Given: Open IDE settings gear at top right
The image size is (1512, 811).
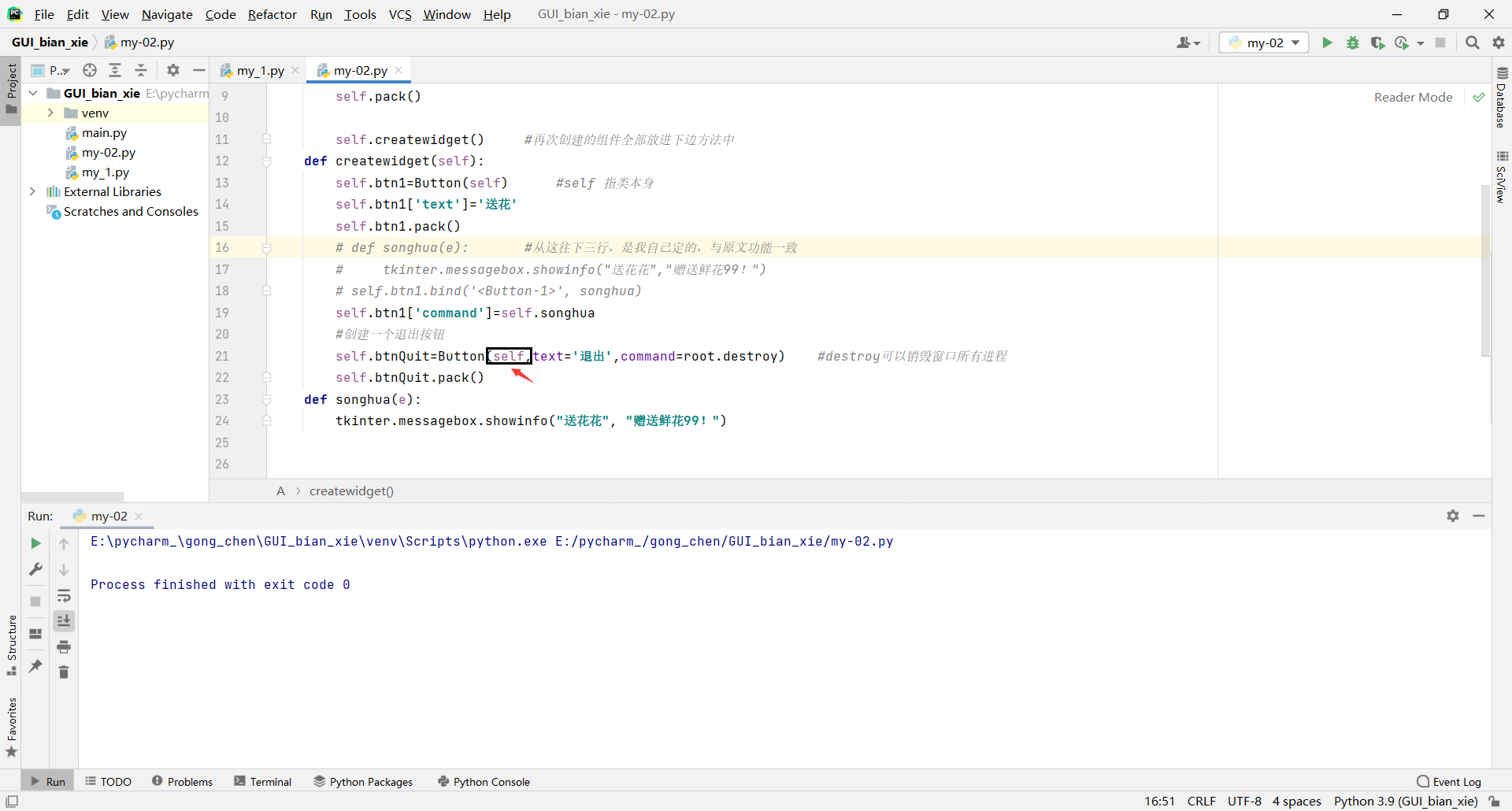Looking at the screenshot, I should pos(1499,43).
